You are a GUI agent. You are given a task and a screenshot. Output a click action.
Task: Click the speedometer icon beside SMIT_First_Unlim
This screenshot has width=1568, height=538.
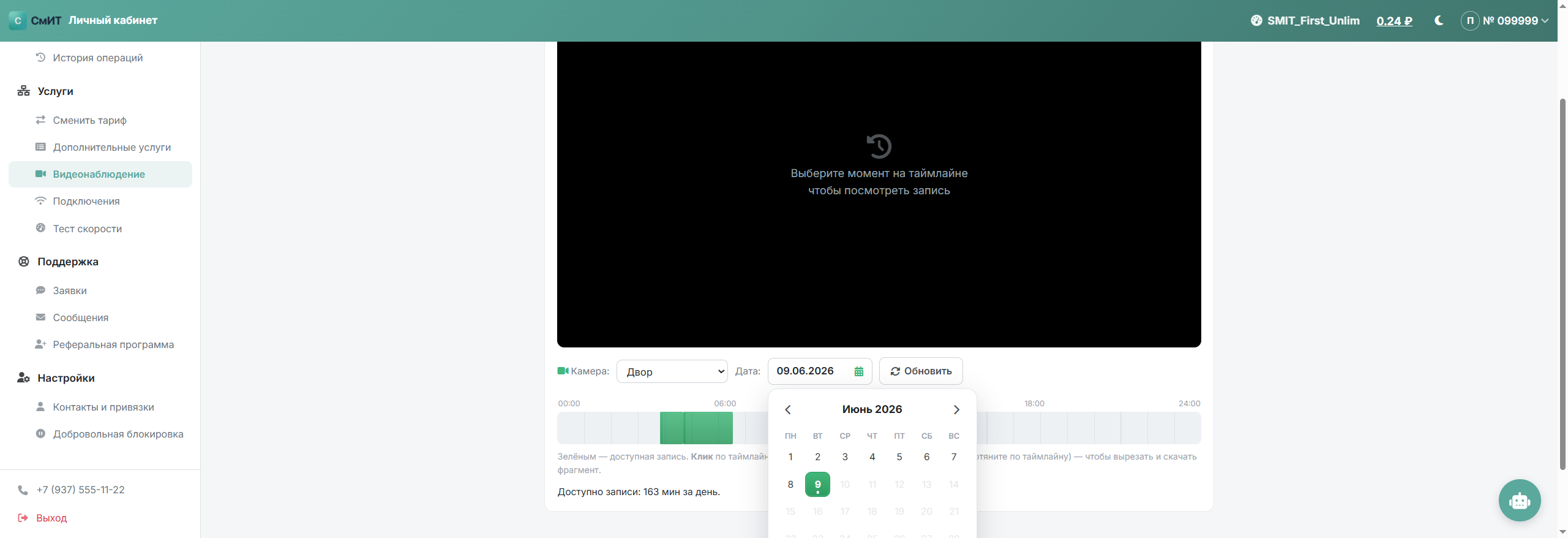click(1256, 21)
